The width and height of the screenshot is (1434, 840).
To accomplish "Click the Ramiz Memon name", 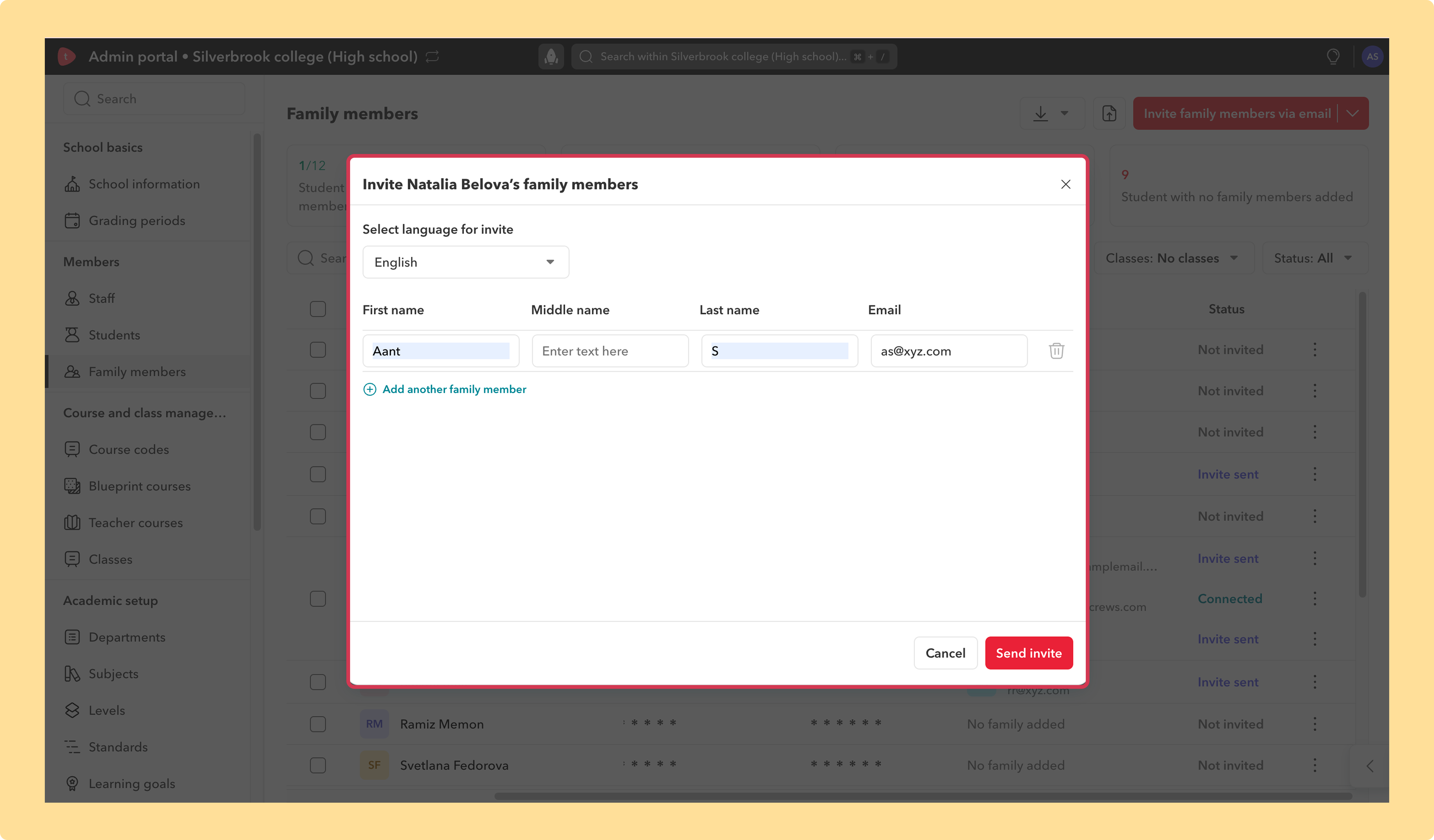I will [442, 724].
